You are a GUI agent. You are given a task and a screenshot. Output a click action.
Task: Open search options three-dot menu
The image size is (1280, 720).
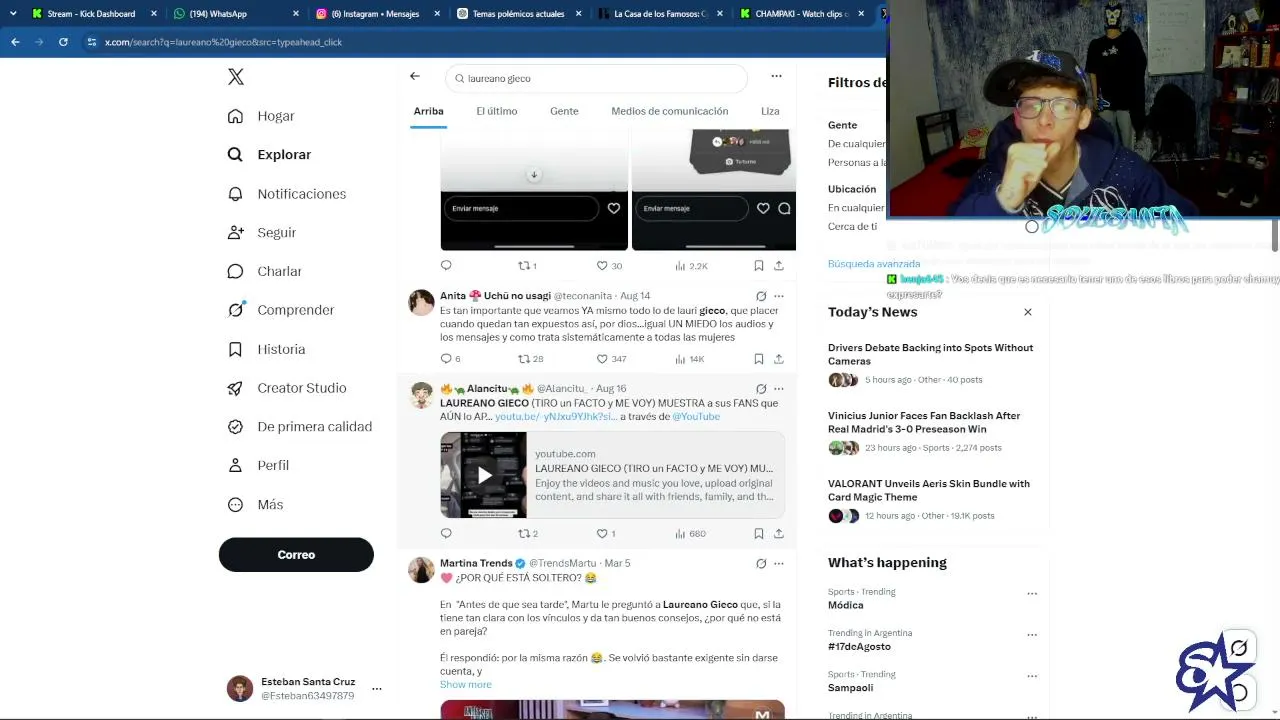(776, 76)
